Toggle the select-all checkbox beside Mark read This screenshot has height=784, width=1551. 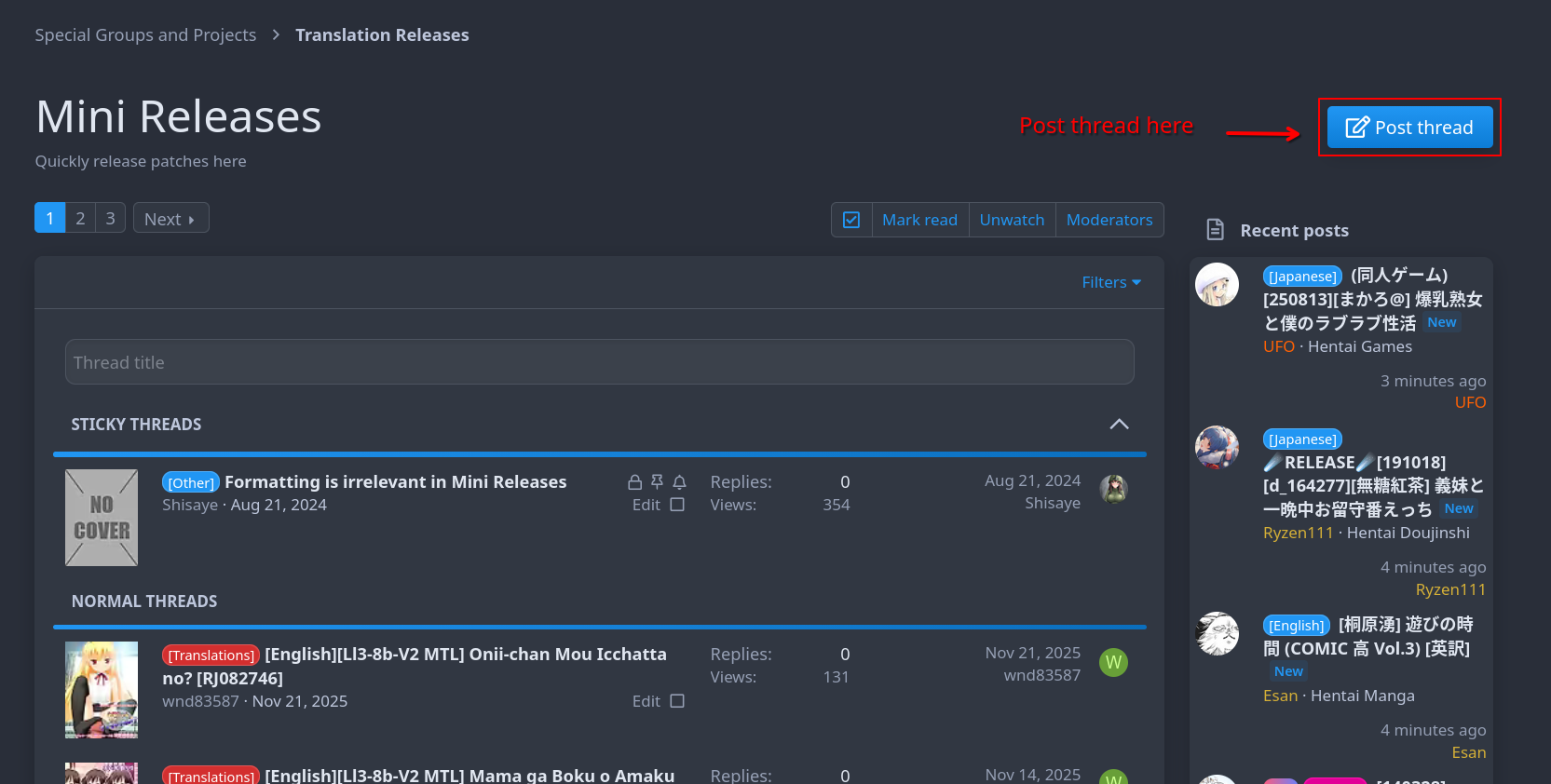[x=851, y=220]
